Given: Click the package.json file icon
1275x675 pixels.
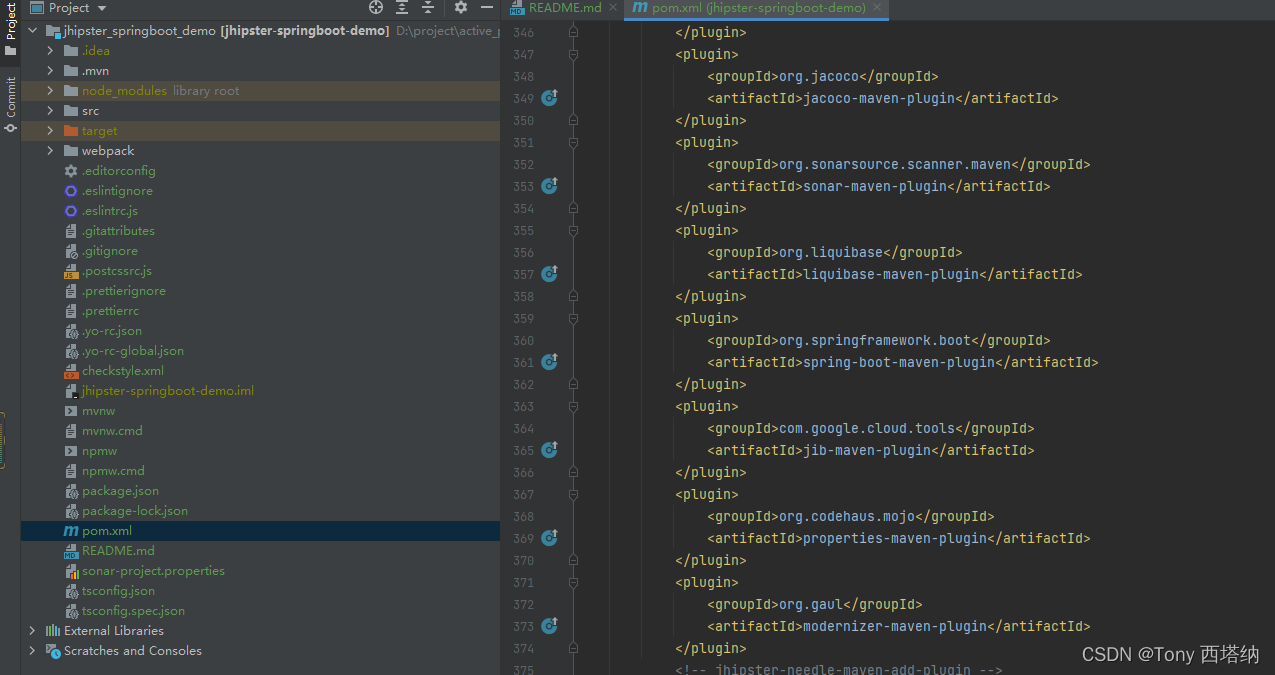Looking at the screenshot, I should click(71, 491).
